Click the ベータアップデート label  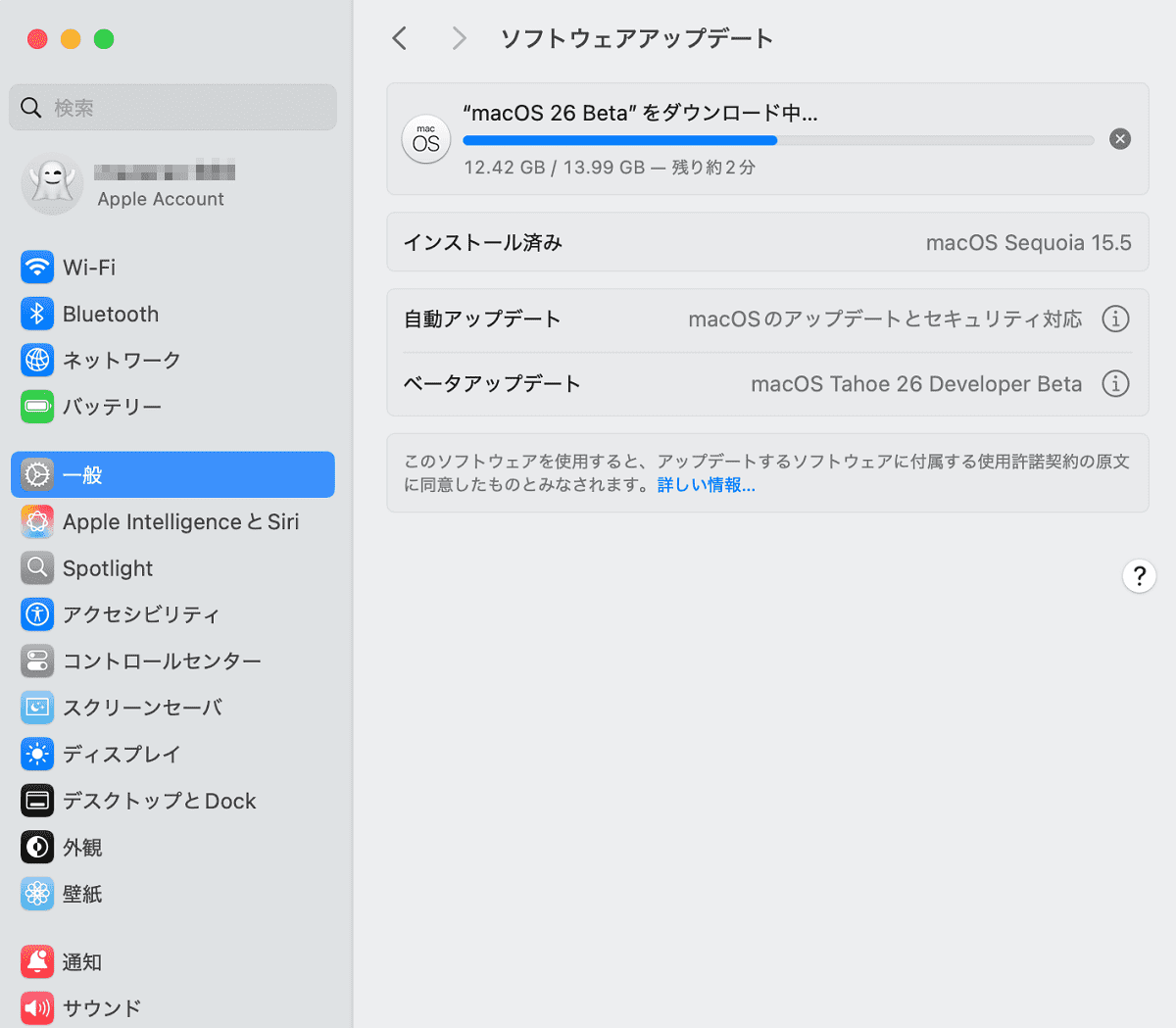[492, 384]
